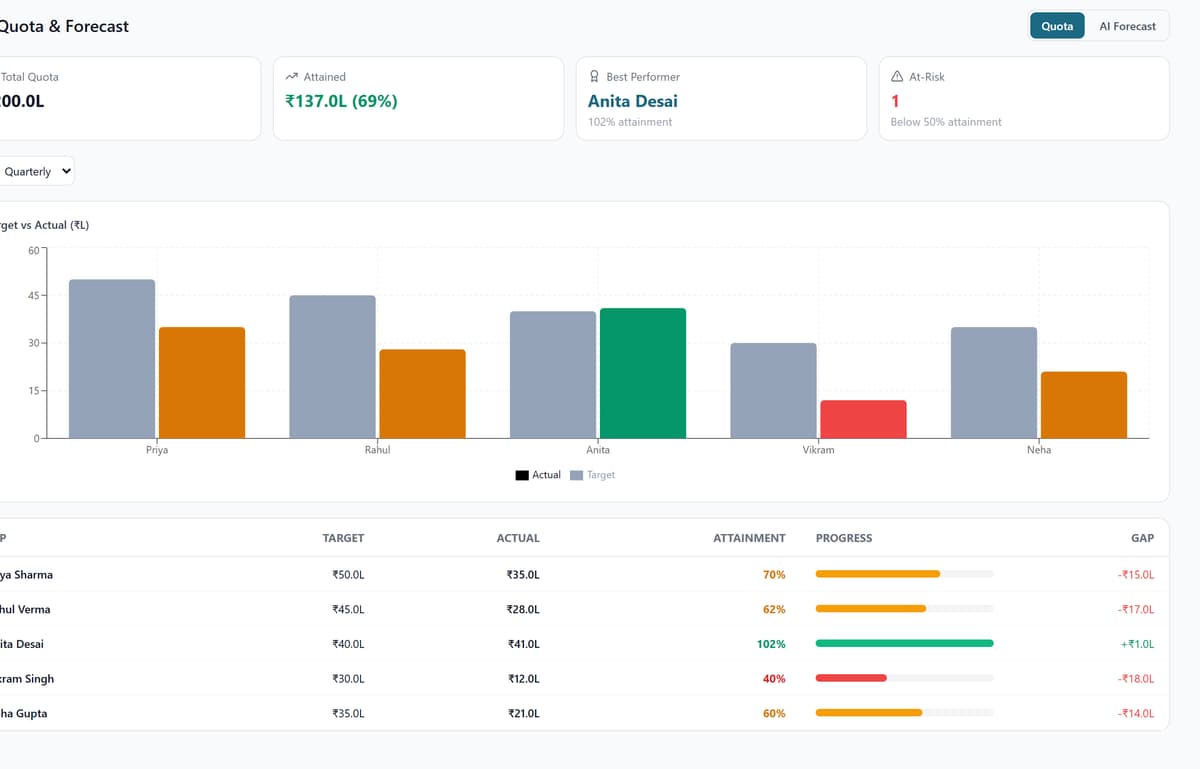Click Anita's gray target bar
Viewport: 1200px width, 769px height.
[x=553, y=375]
